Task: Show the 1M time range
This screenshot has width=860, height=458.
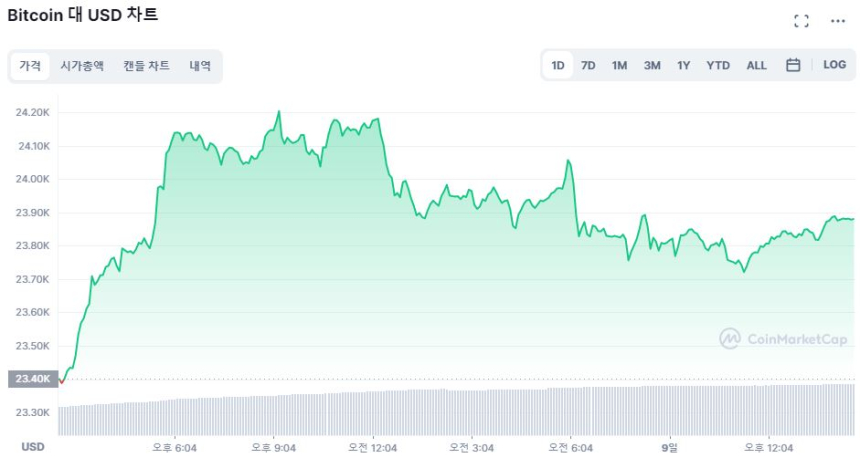Action: 619,66
